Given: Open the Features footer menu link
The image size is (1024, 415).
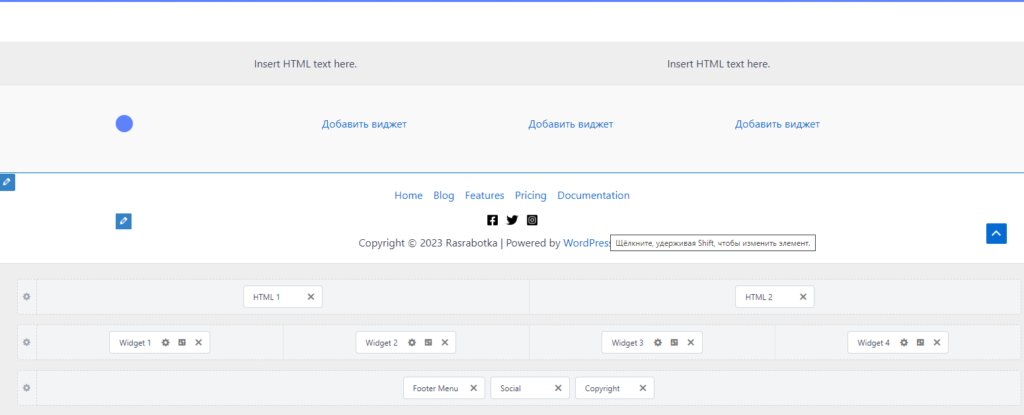Looking at the screenshot, I should pyautogui.click(x=485, y=195).
